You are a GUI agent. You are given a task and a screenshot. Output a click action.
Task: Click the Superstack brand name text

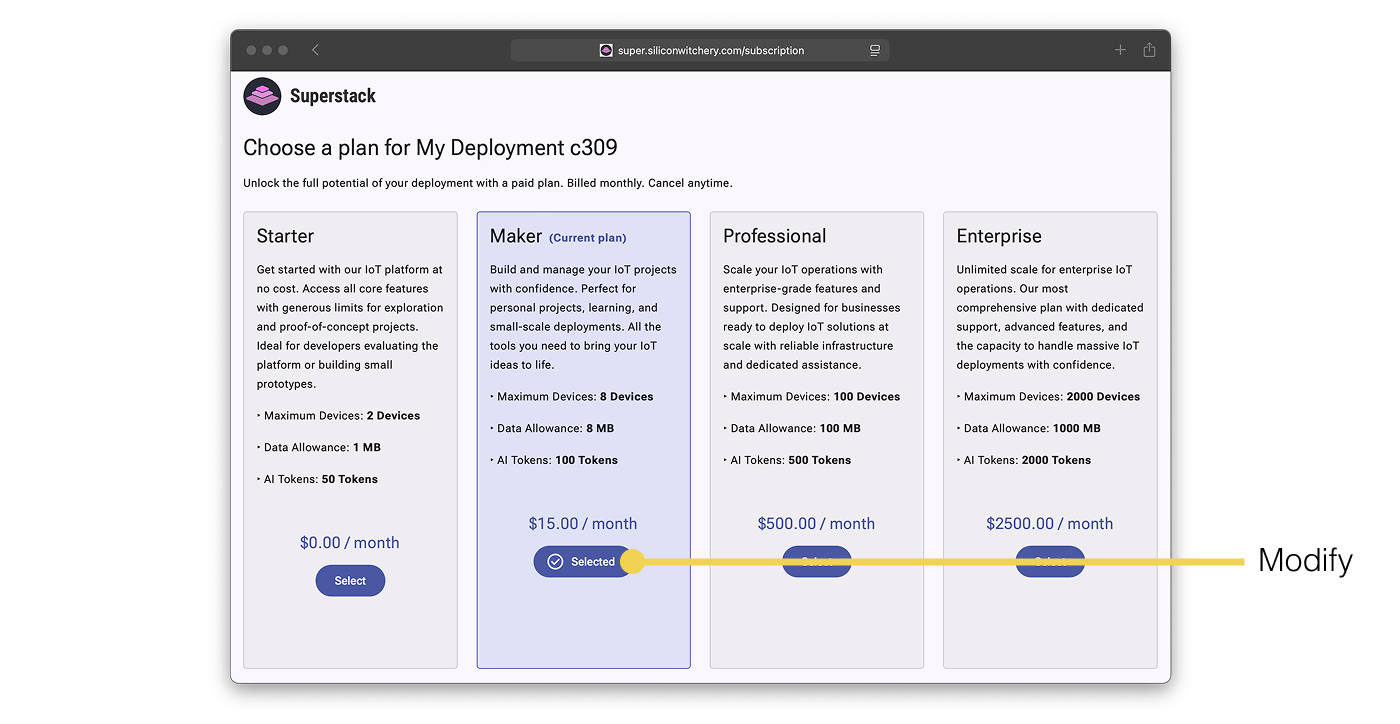[333, 96]
